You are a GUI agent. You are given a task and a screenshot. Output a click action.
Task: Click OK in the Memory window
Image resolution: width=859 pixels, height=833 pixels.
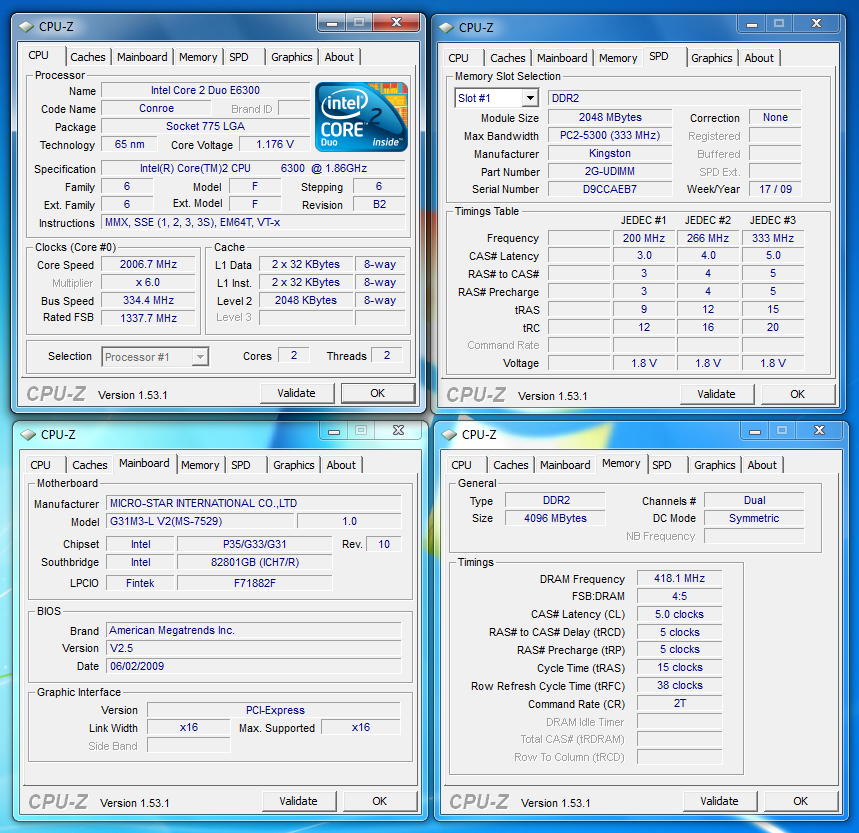[800, 801]
